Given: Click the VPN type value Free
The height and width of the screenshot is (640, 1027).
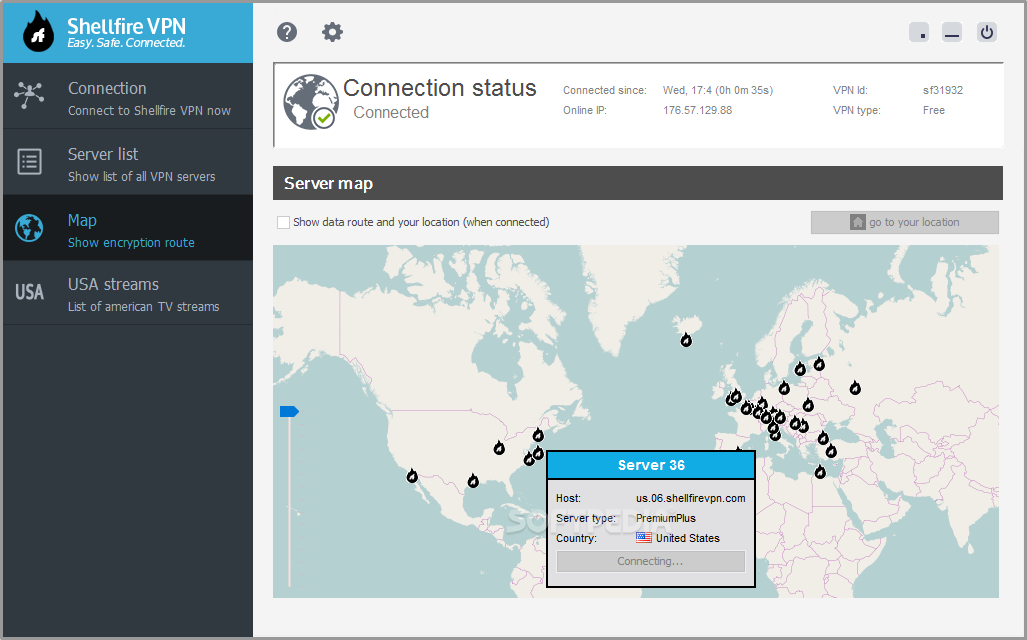Looking at the screenshot, I should (933, 110).
